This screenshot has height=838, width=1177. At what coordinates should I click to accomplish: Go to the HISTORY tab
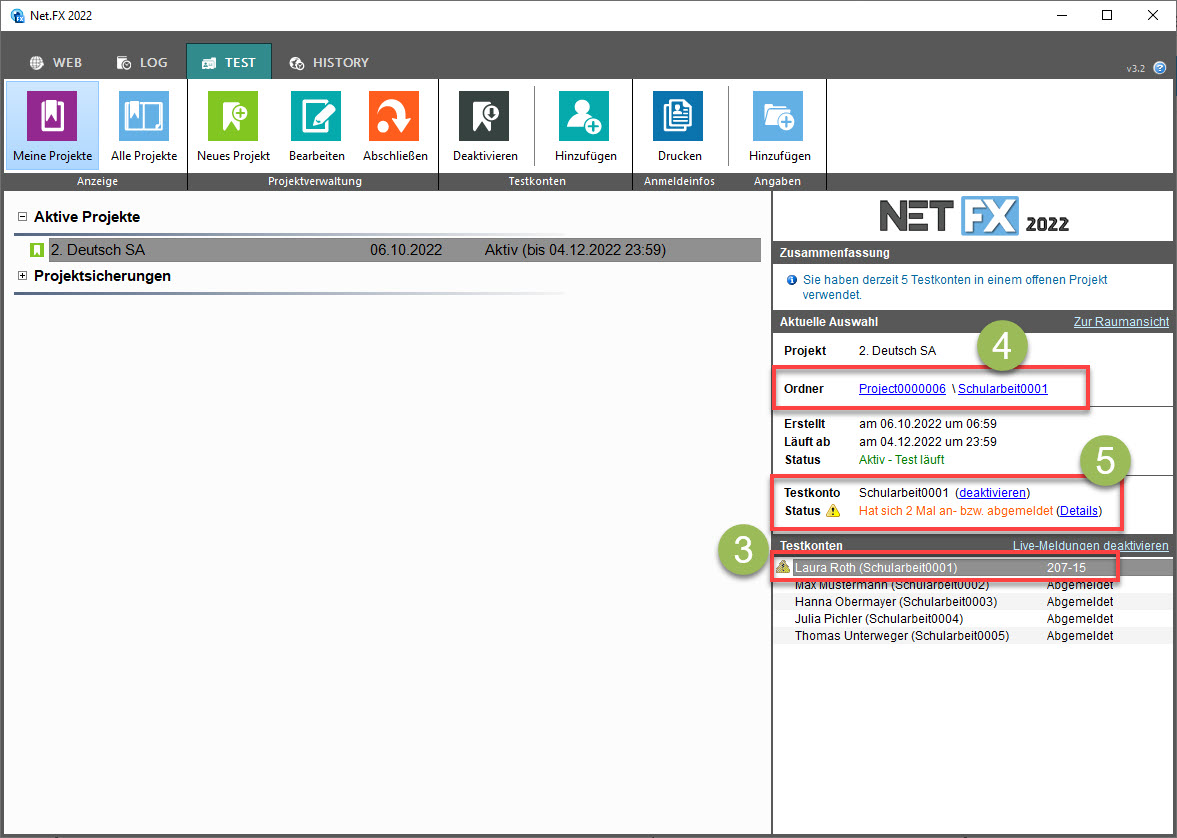click(x=329, y=62)
